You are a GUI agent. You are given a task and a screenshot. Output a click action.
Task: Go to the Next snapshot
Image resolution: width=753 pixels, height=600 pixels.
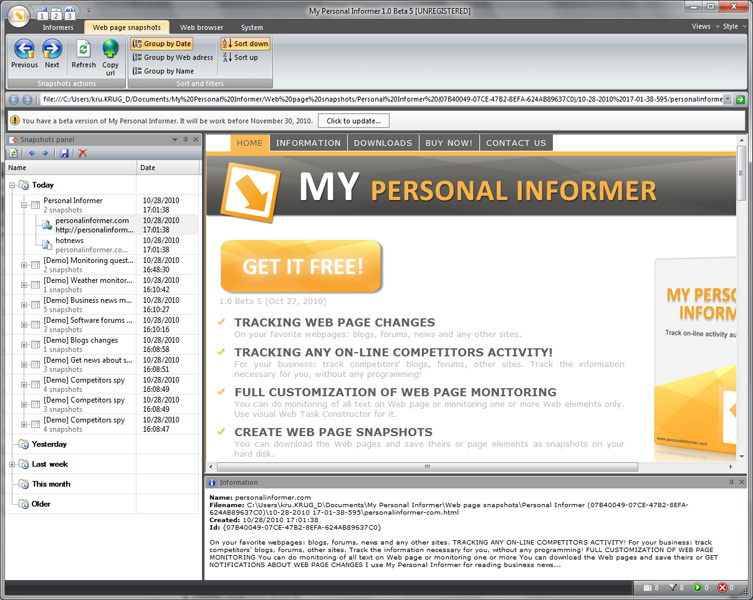pyautogui.click(x=52, y=50)
